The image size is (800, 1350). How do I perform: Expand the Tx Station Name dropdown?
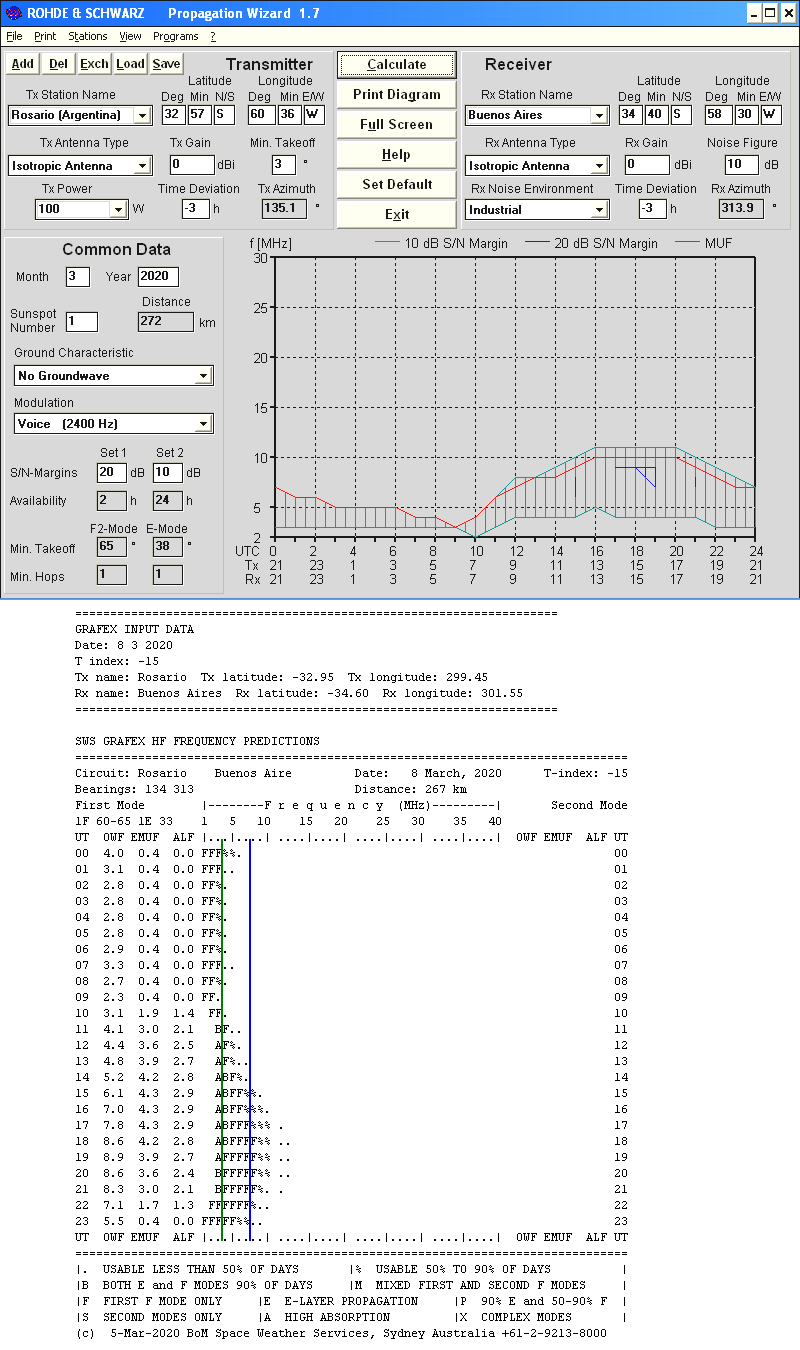[x=143, y=116]
